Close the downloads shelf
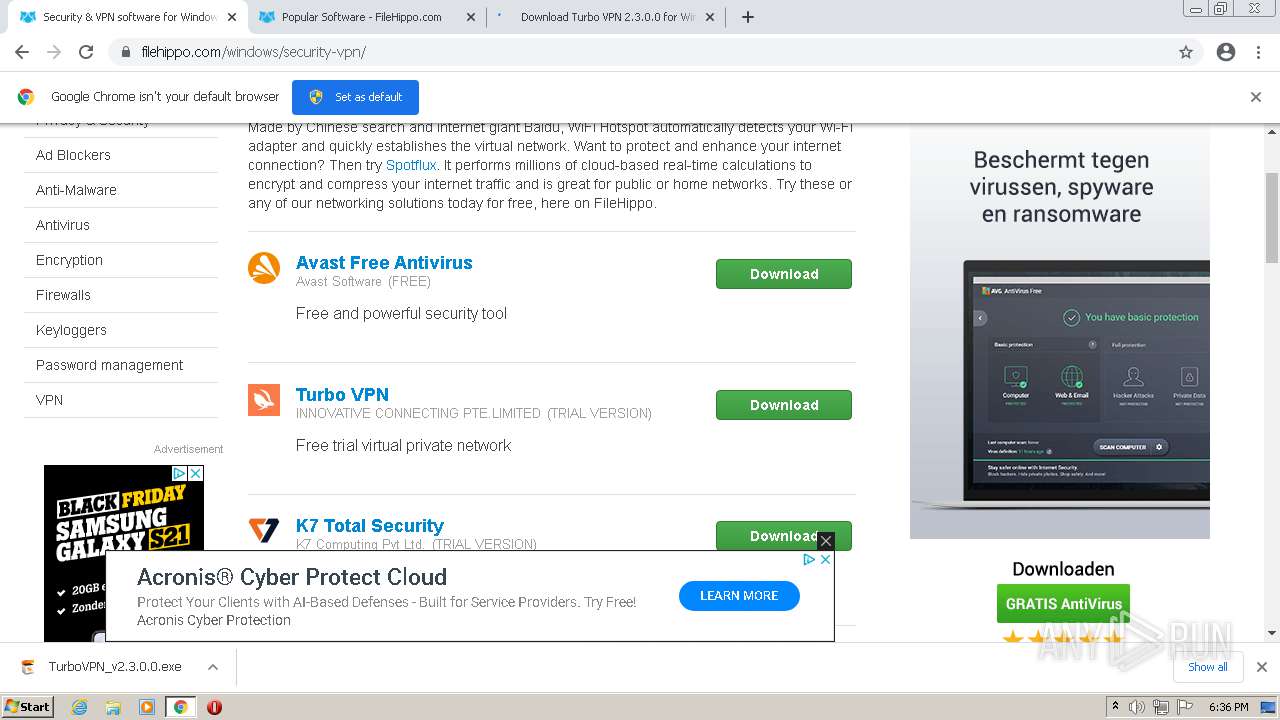The image size is (1280, 720). click(1262, 667)
